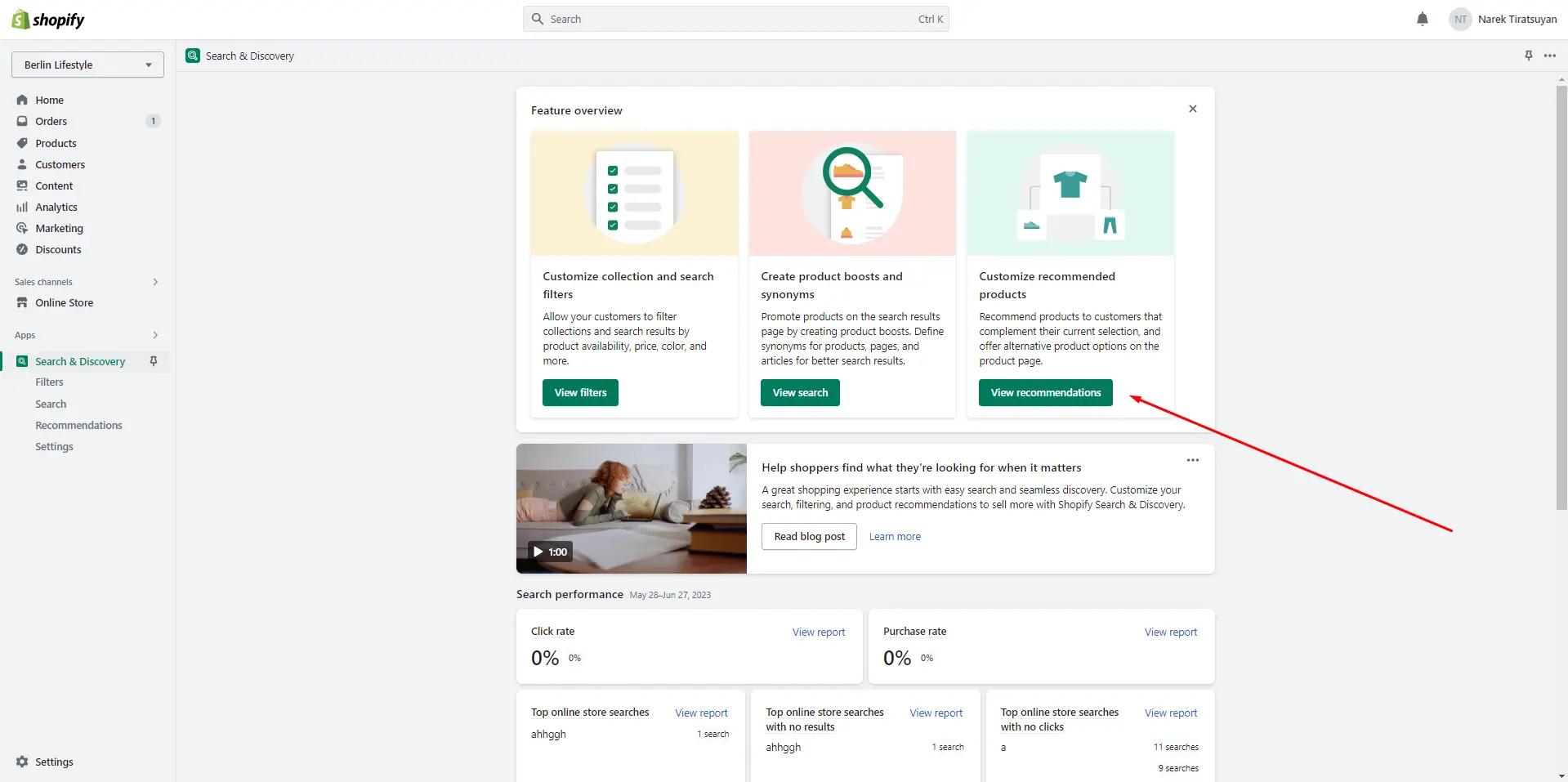Screen dimensions: 1568x782
Task: View report for Click rate
Action: point(818,632)
